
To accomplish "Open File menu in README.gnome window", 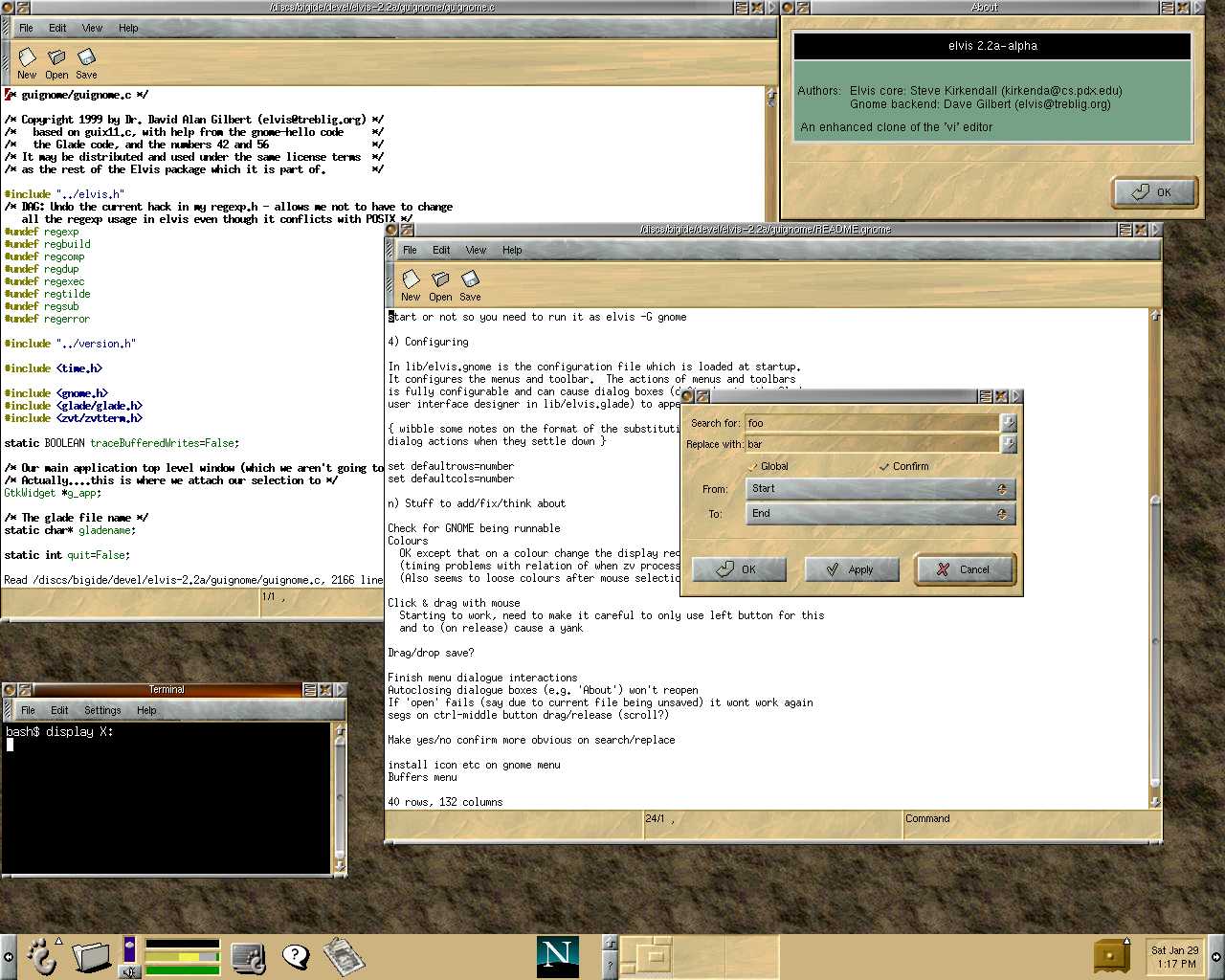I will tap(411, 250).
